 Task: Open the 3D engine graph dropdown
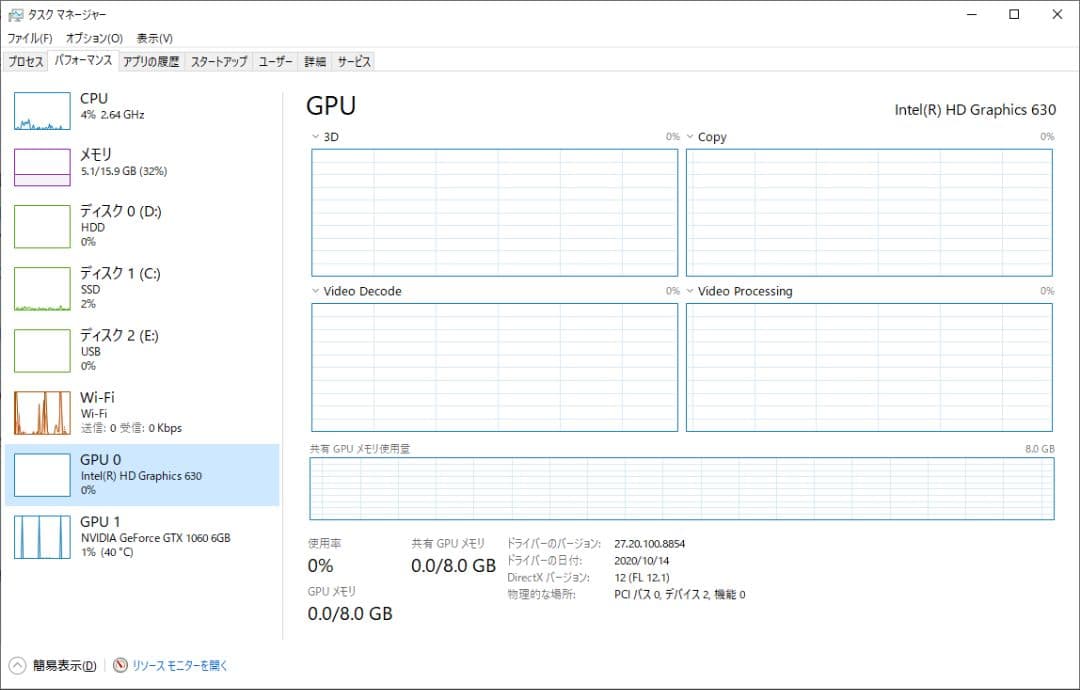316,137
